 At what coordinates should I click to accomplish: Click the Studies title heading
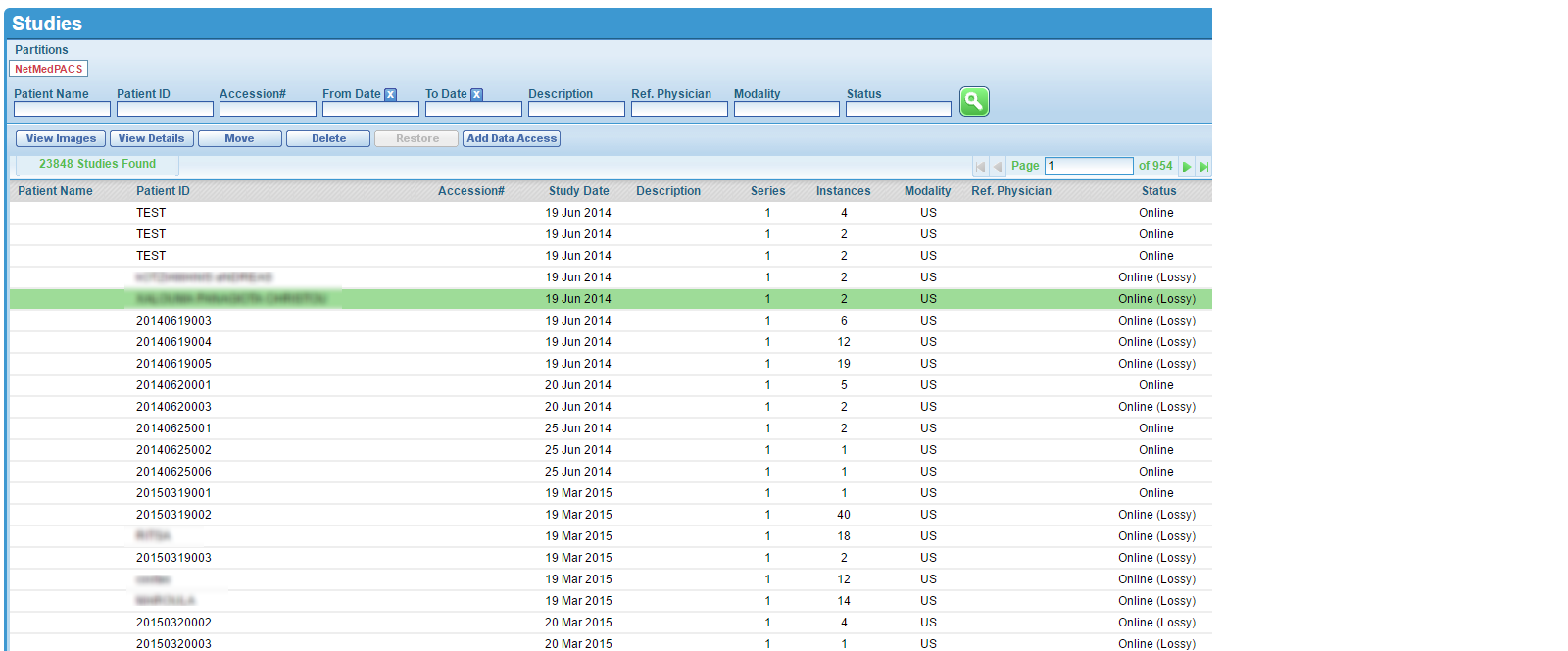pos(47,24)
